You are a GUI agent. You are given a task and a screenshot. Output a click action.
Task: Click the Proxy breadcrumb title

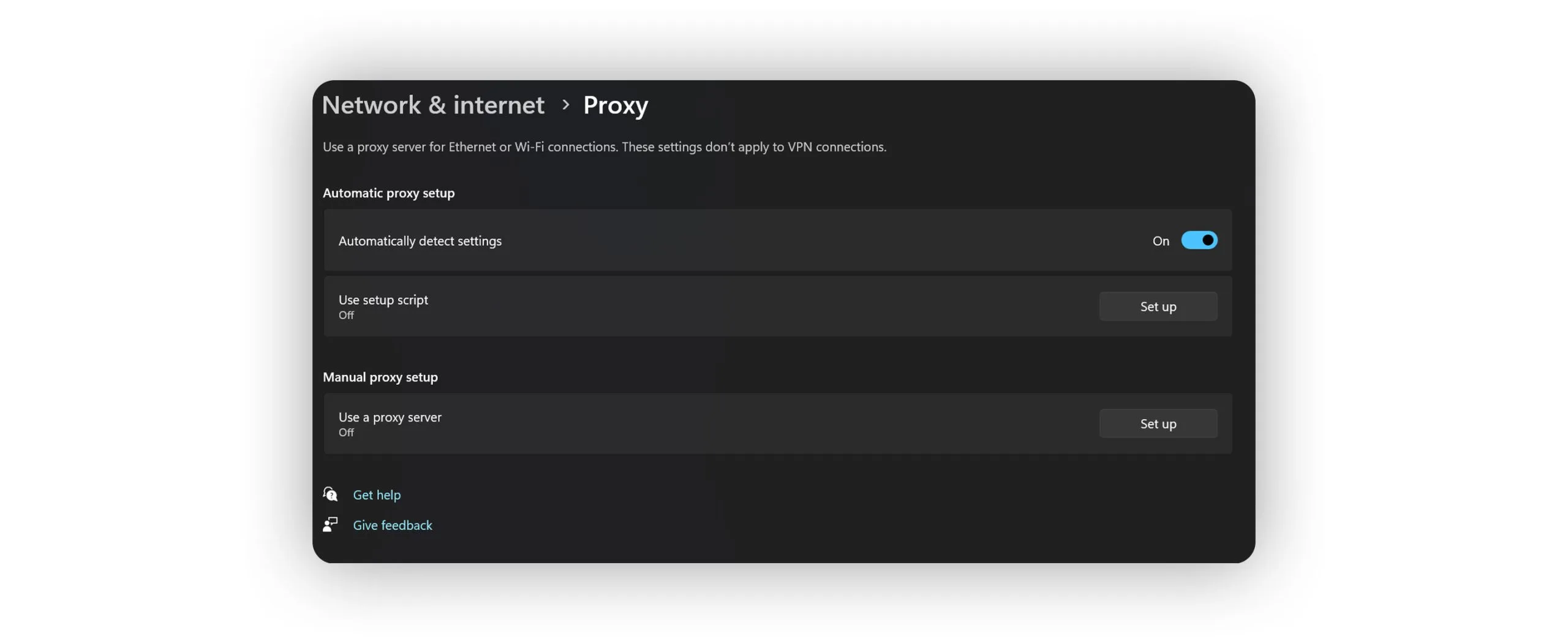coord(615,105)
